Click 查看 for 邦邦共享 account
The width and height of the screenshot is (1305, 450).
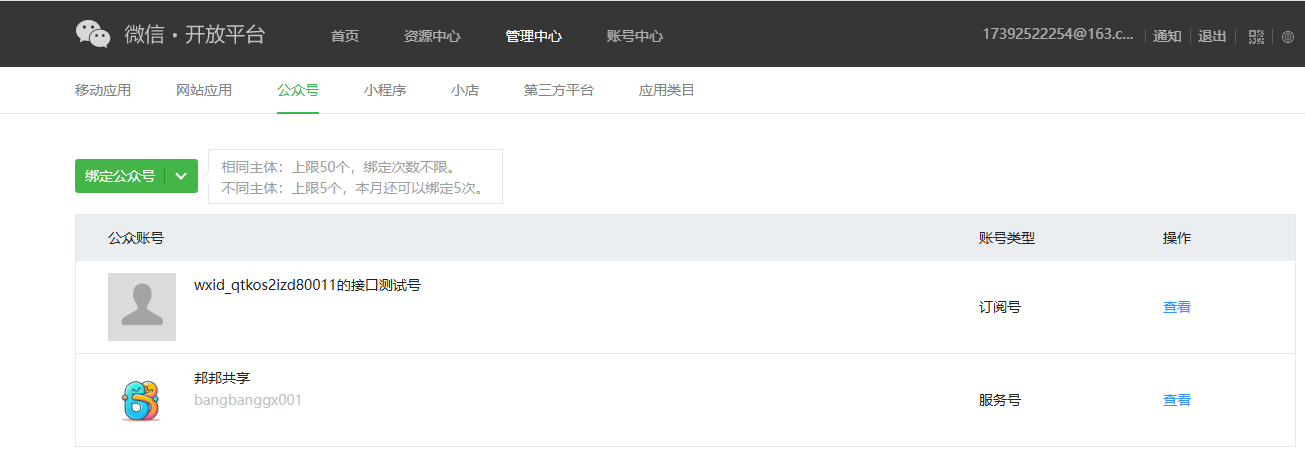tap(1177, 400)
